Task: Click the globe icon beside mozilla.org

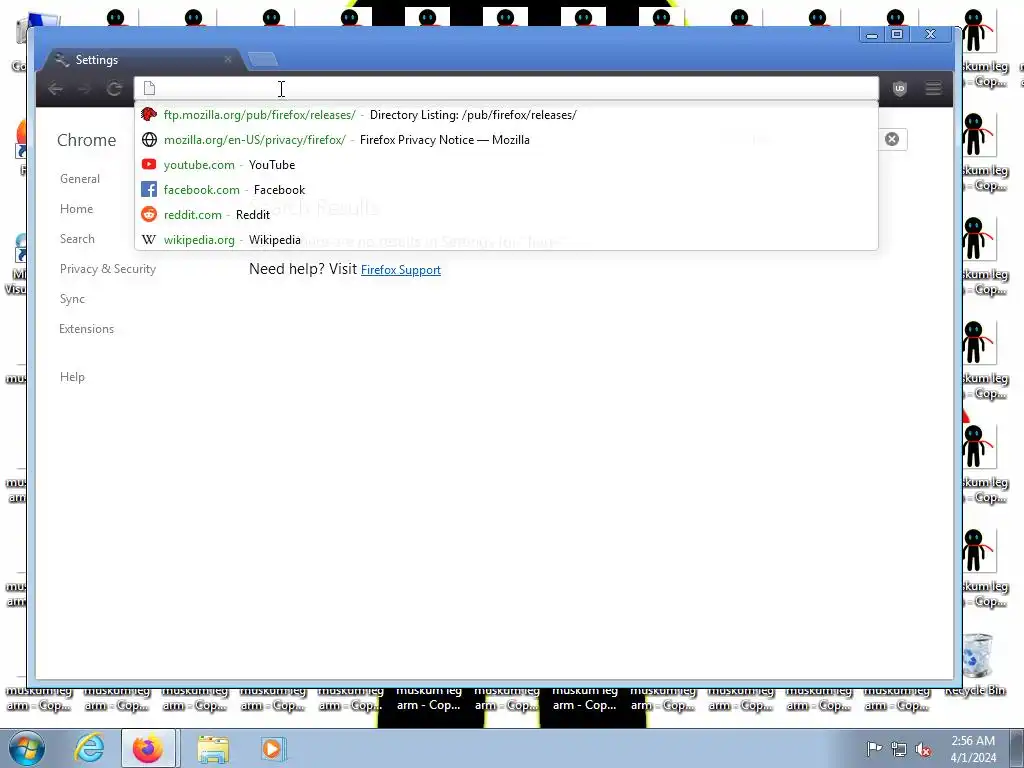Action: (x=149, y=140)
